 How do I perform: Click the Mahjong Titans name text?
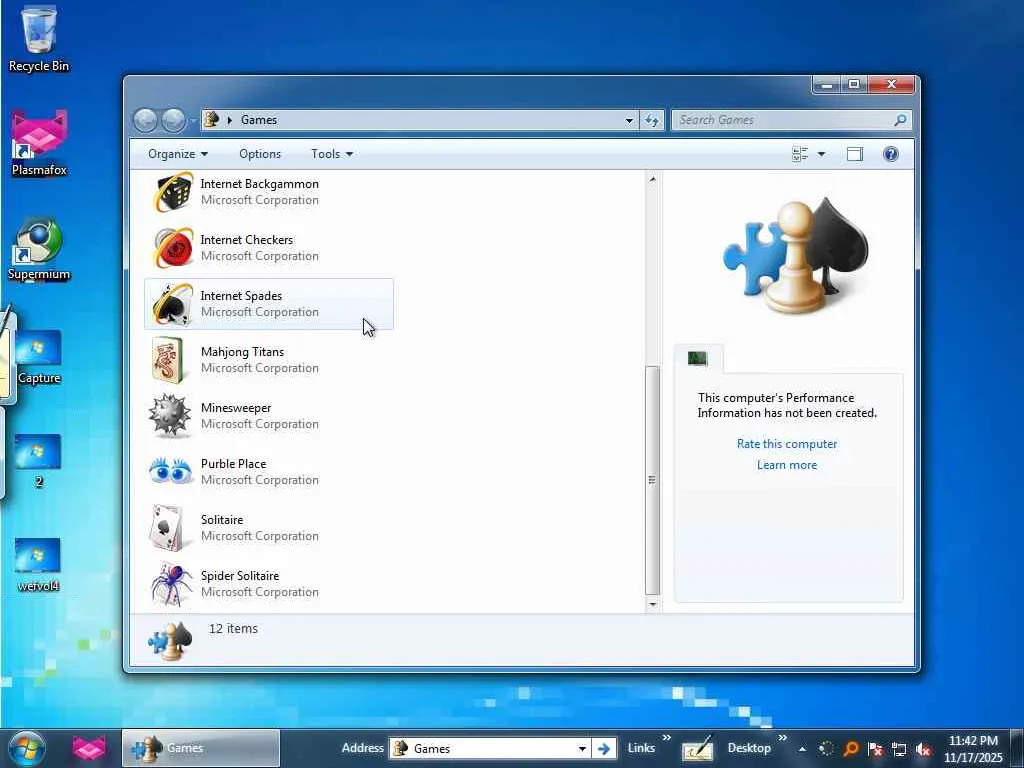coord(242,353)
